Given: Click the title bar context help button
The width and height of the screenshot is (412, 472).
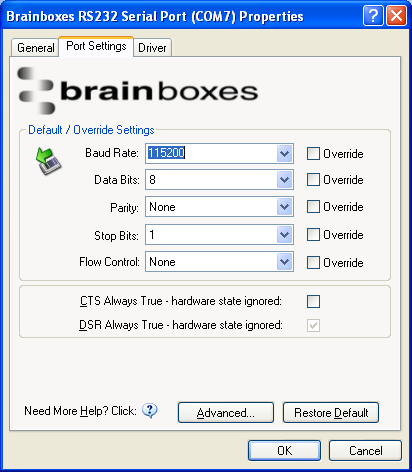Looking at the screenshot, I should pos(373,16).
